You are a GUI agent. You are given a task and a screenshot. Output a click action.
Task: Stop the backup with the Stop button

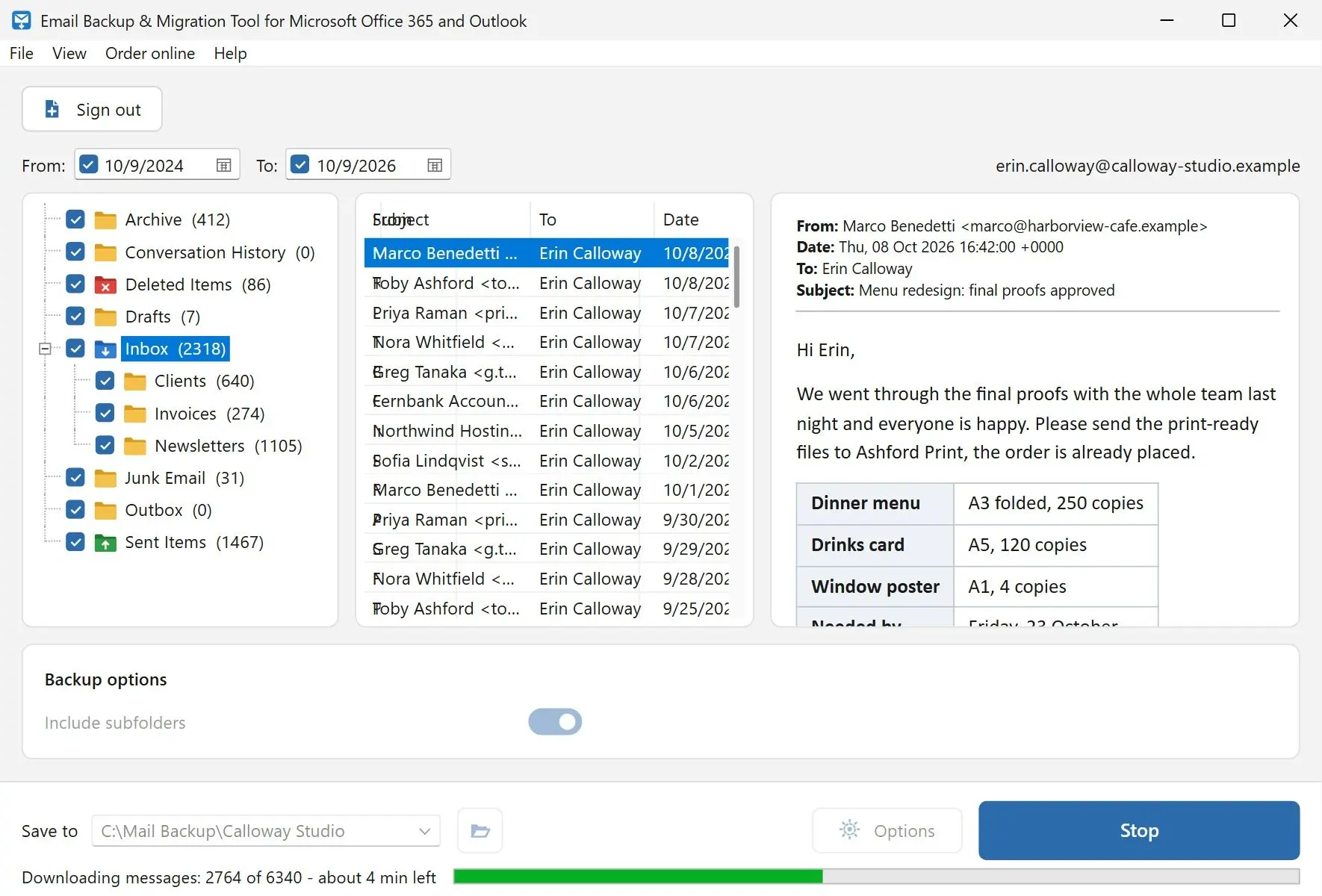(1139, 830)
